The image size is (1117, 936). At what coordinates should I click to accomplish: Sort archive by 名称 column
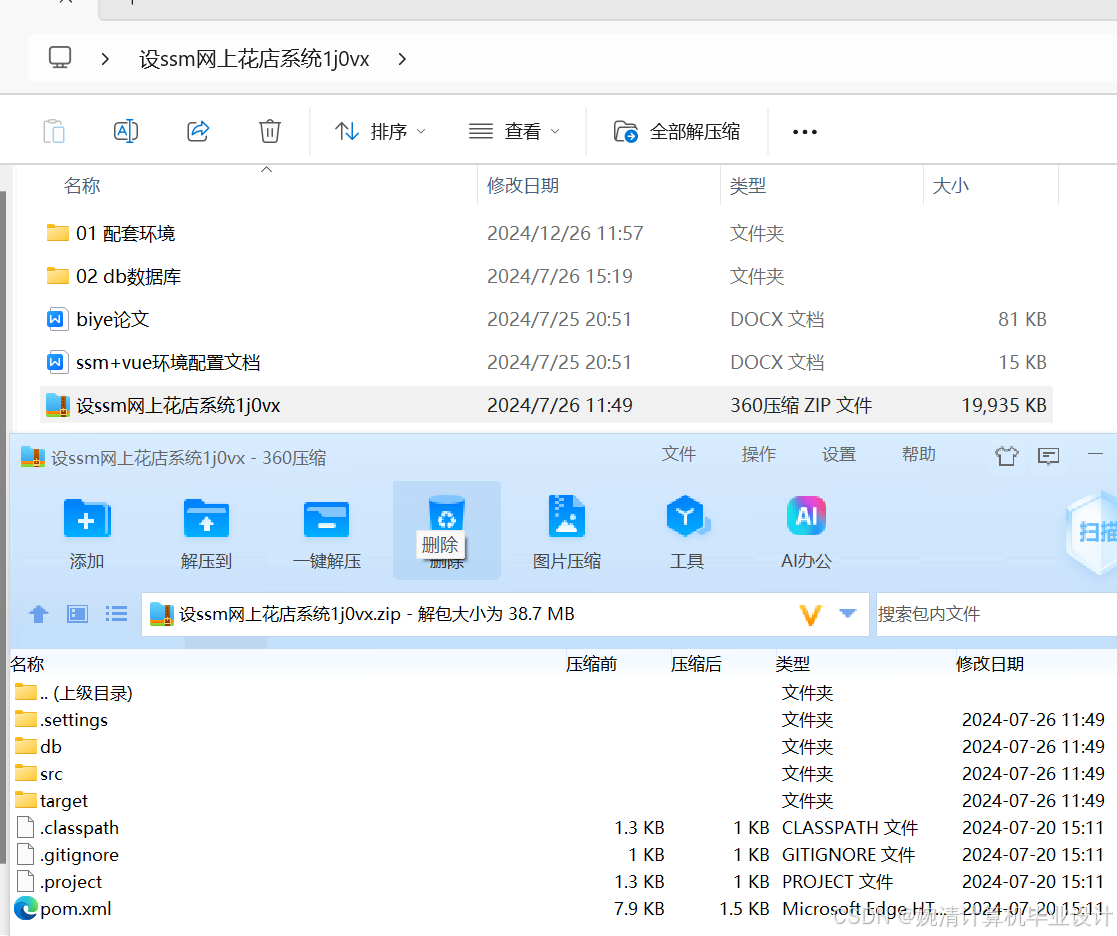(28, 664)
